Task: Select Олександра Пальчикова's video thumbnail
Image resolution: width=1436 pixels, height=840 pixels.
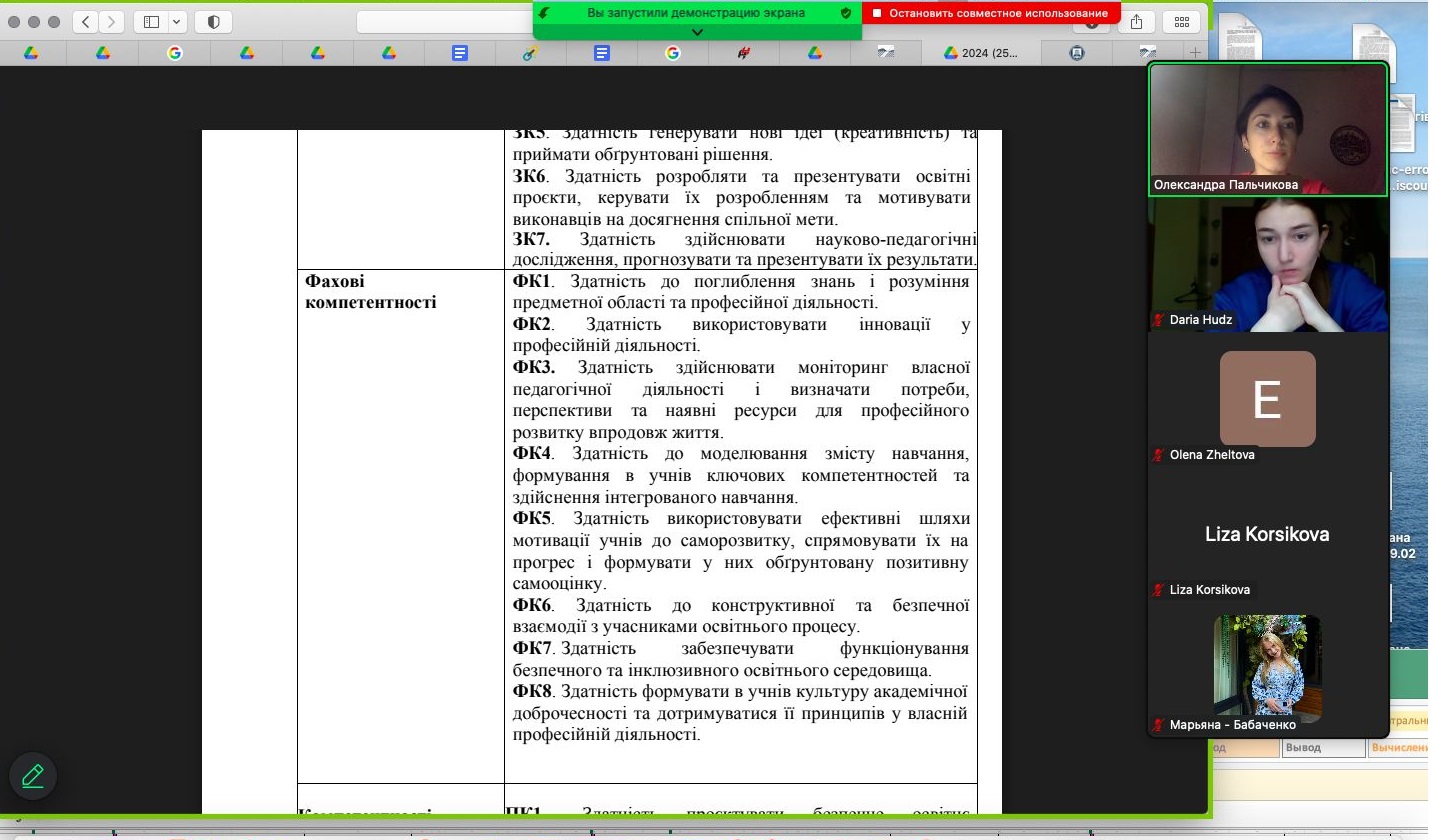Action: (x=1268, y=128)
